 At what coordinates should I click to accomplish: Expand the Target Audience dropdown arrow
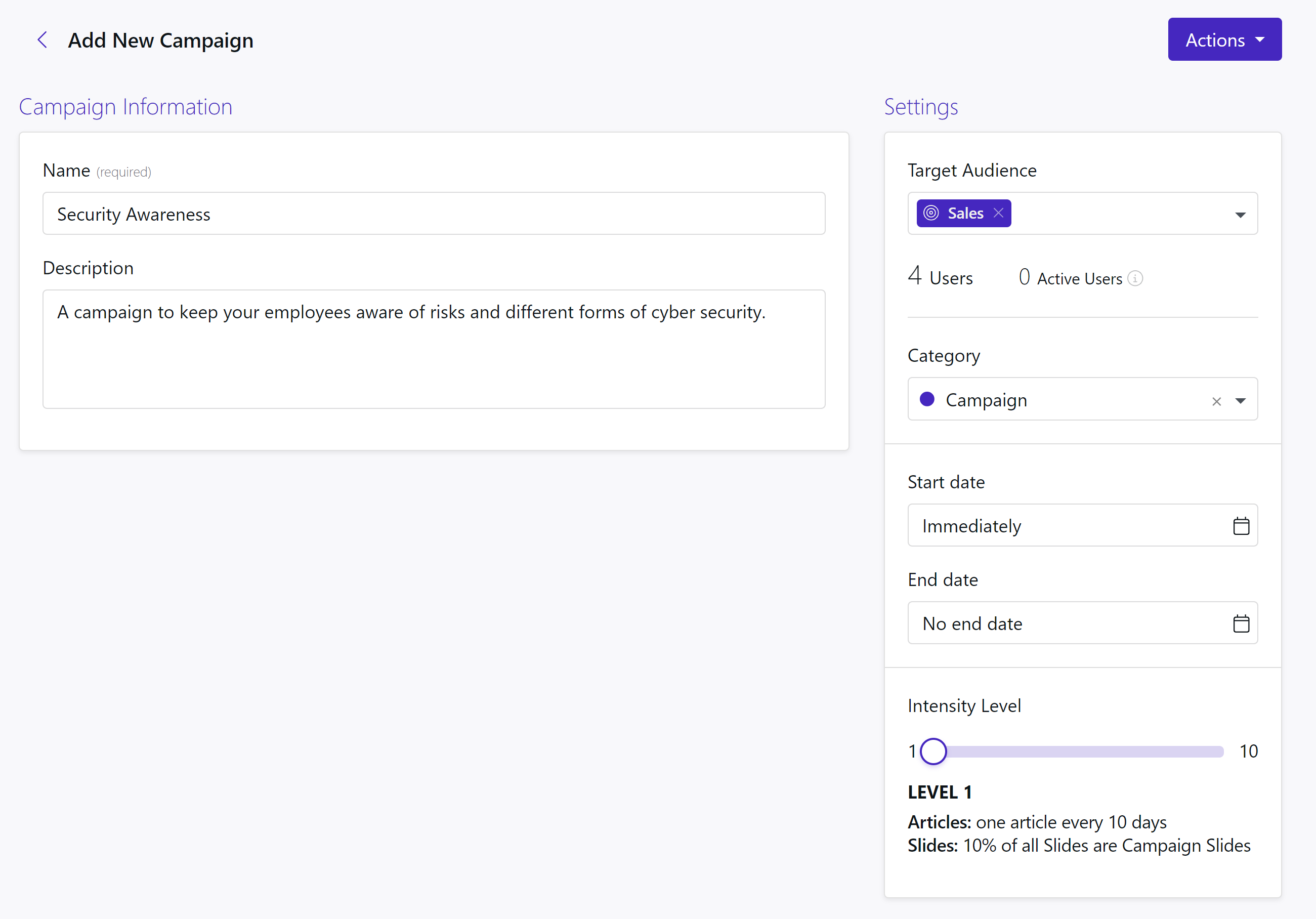[1240, 215]
